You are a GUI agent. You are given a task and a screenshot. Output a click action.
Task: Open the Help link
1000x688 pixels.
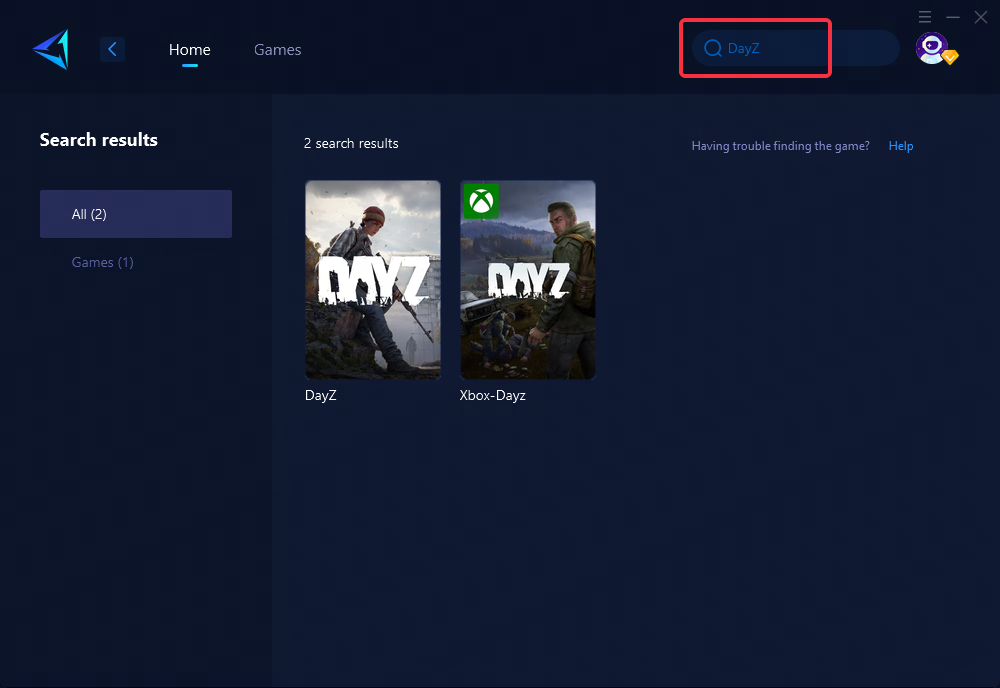(901, 146)
